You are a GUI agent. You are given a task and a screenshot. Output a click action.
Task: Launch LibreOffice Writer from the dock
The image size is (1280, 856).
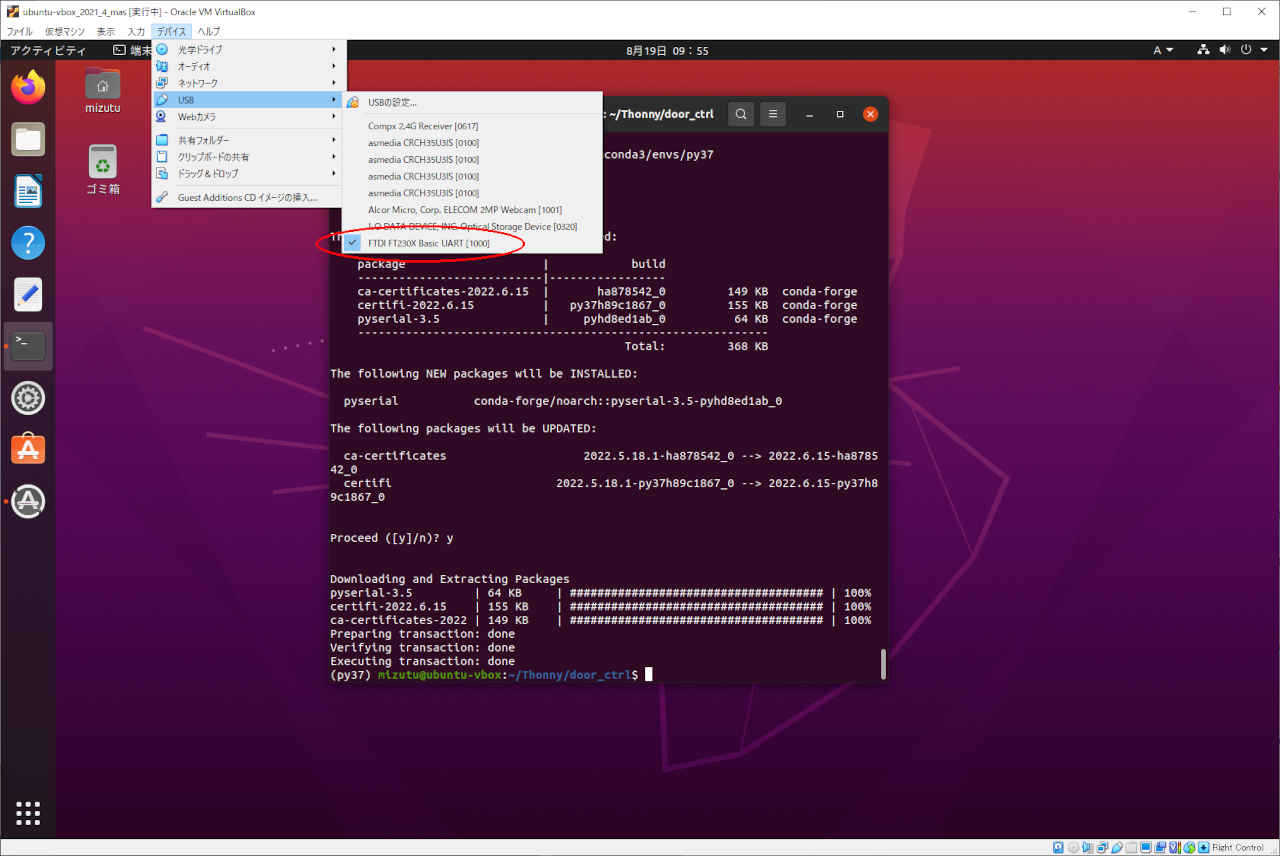(x=28, y=191)
